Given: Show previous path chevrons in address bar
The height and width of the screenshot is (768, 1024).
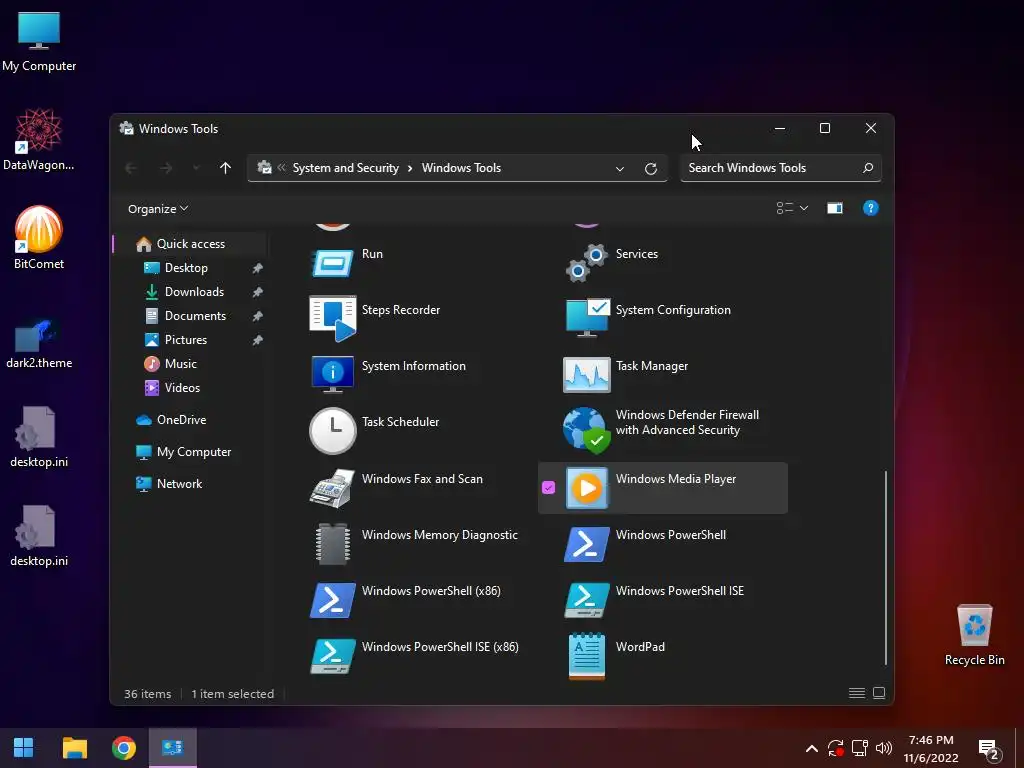Looking at the screenshot, I should pos(281,168).
